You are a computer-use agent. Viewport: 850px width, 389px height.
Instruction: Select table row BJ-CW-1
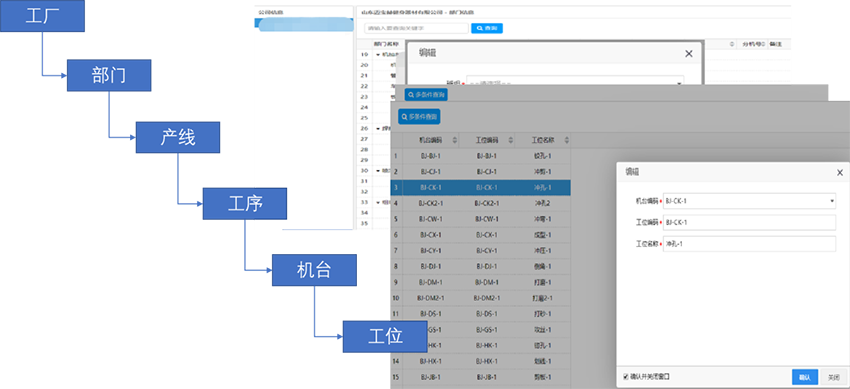click(x=480, y=219)
